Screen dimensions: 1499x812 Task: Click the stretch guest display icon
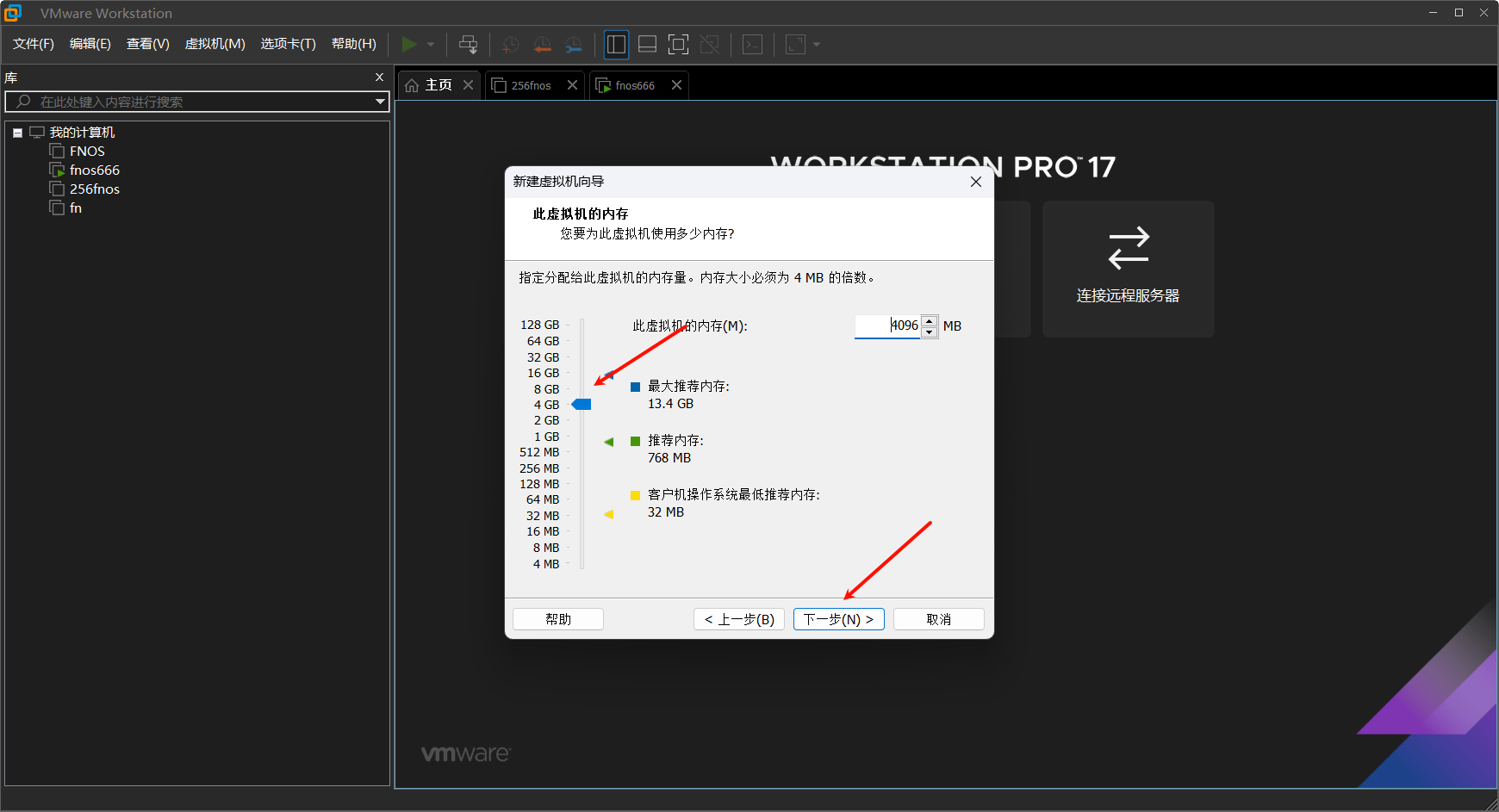pos(795,44)
